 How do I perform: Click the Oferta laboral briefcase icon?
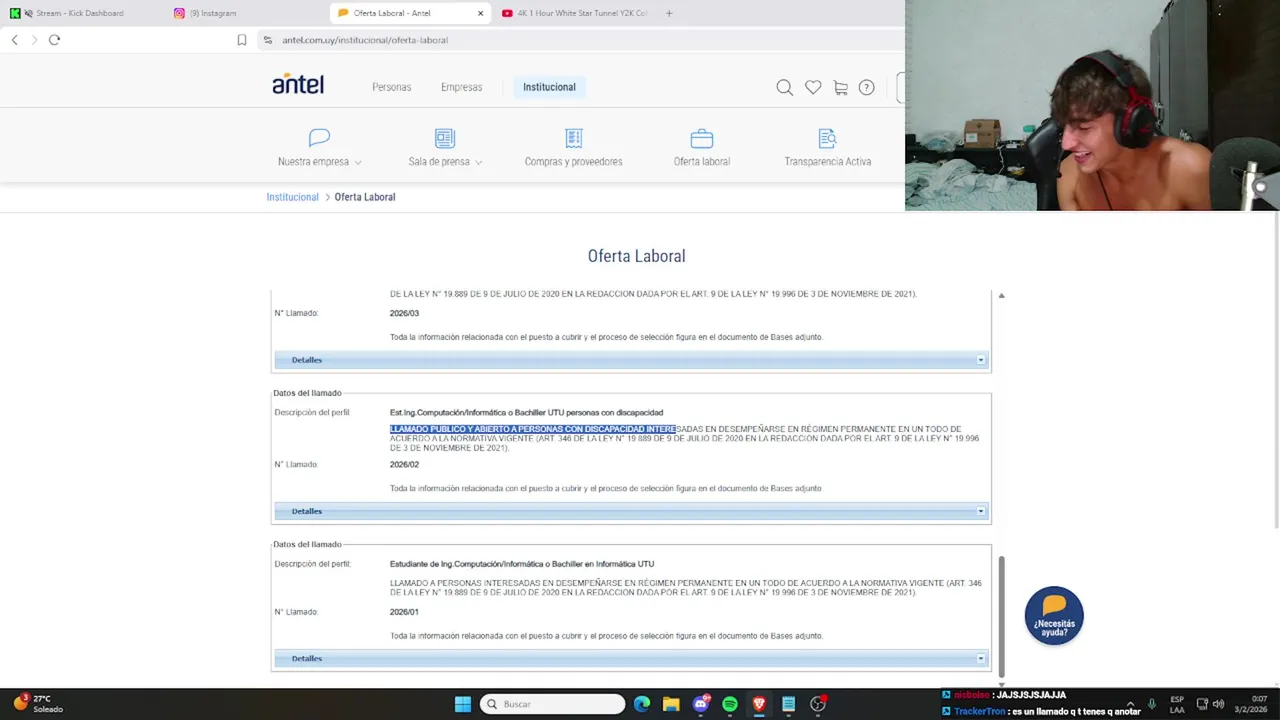tap(702, 138)
